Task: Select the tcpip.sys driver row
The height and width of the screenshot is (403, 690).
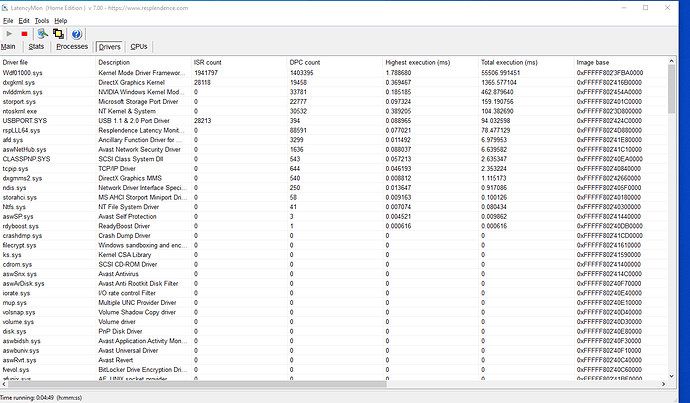Action: pos(334,169)
